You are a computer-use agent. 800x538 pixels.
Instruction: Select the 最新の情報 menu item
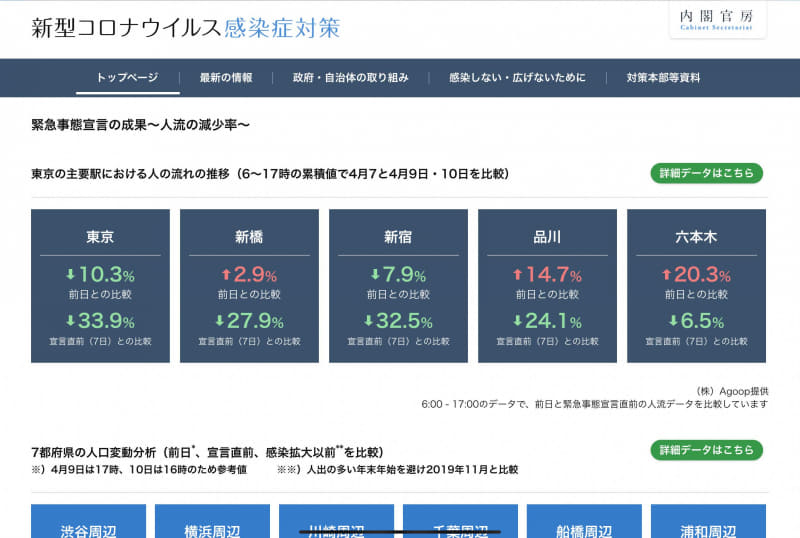(226, 78)
